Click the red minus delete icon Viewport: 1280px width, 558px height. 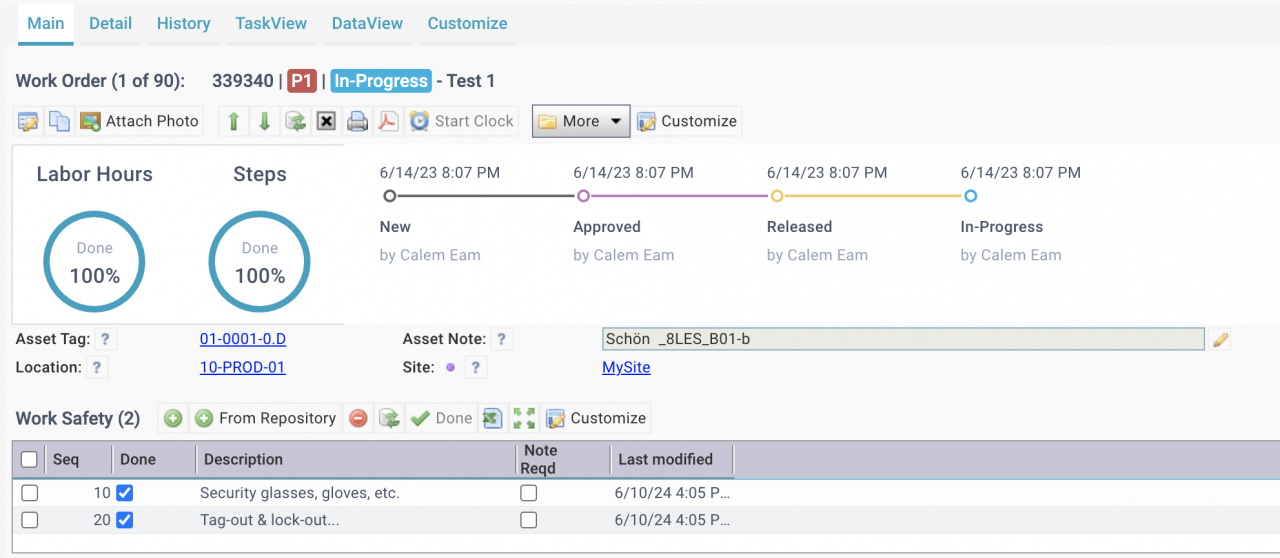[x=358, y=418]
